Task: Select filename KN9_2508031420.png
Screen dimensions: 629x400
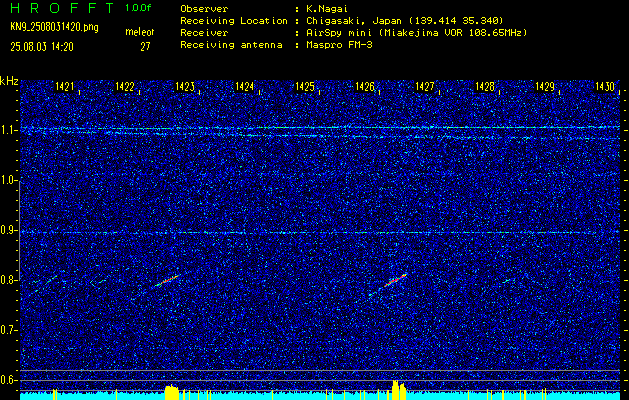Action: coord(54,28)
